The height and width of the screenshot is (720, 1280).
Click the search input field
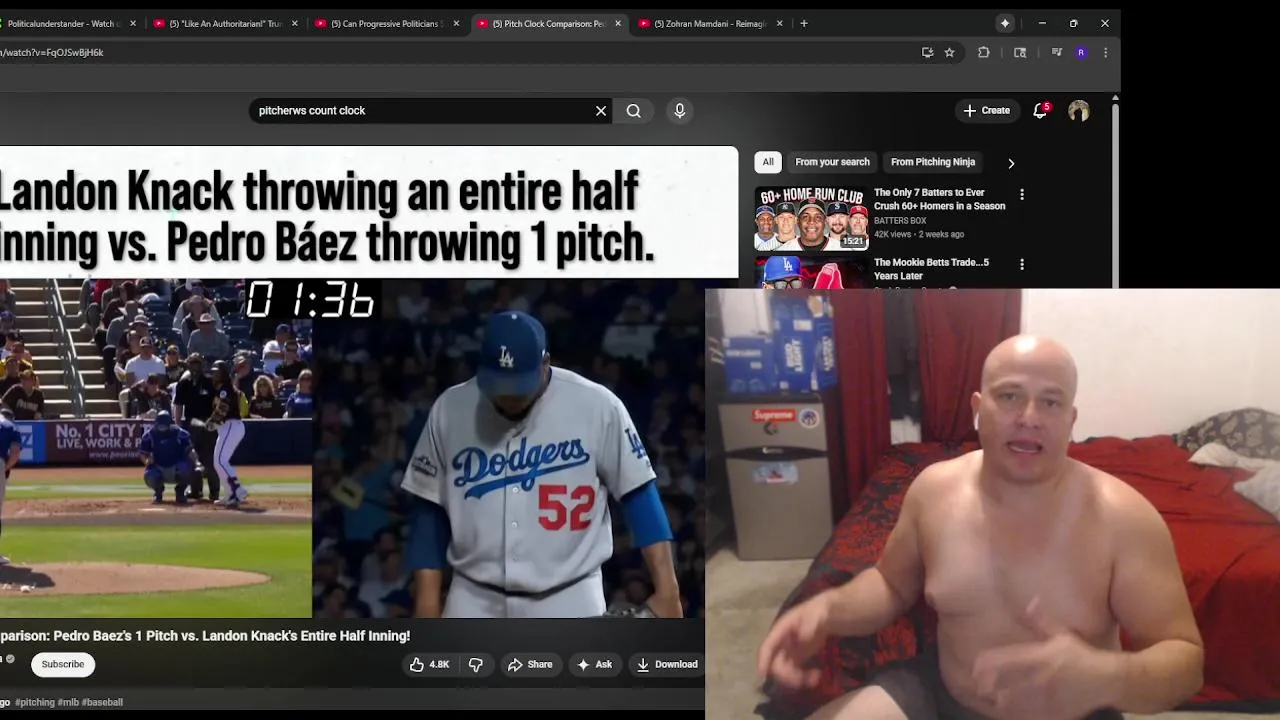click(422, 111)
